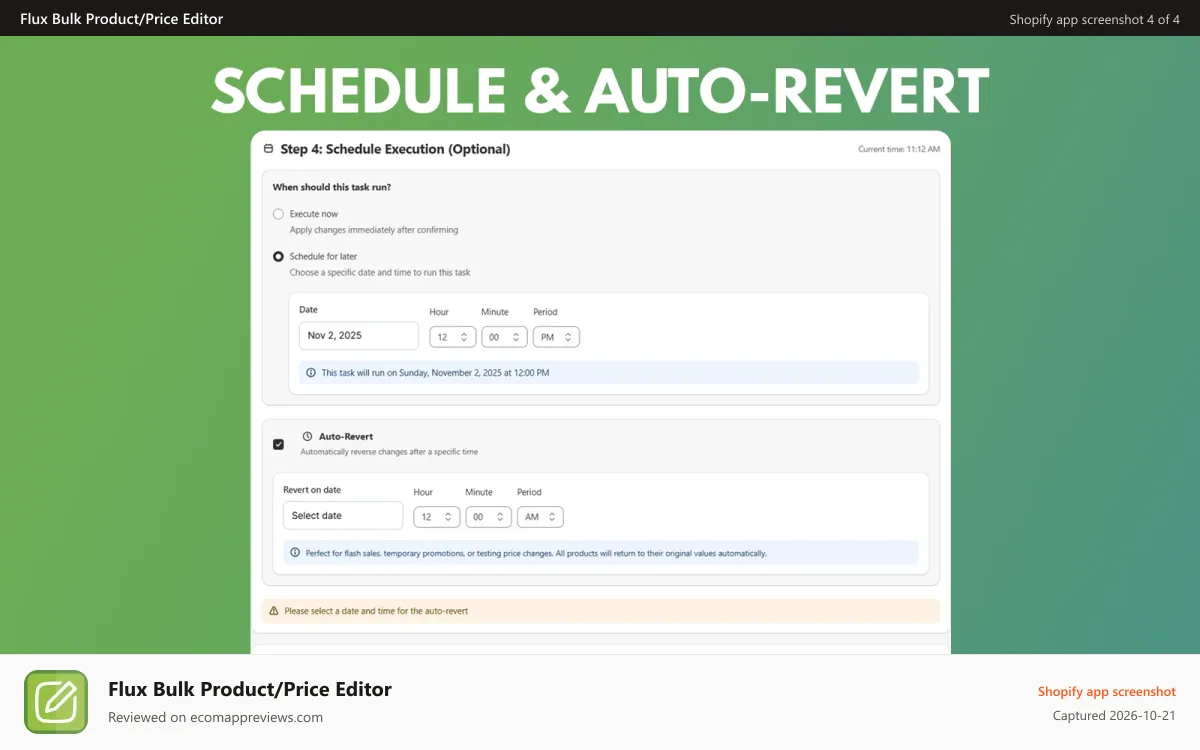Click 'Shopify app screenshot 4 of 4' header text
The image size is (1200, 750).
(x=1095, y=19)
